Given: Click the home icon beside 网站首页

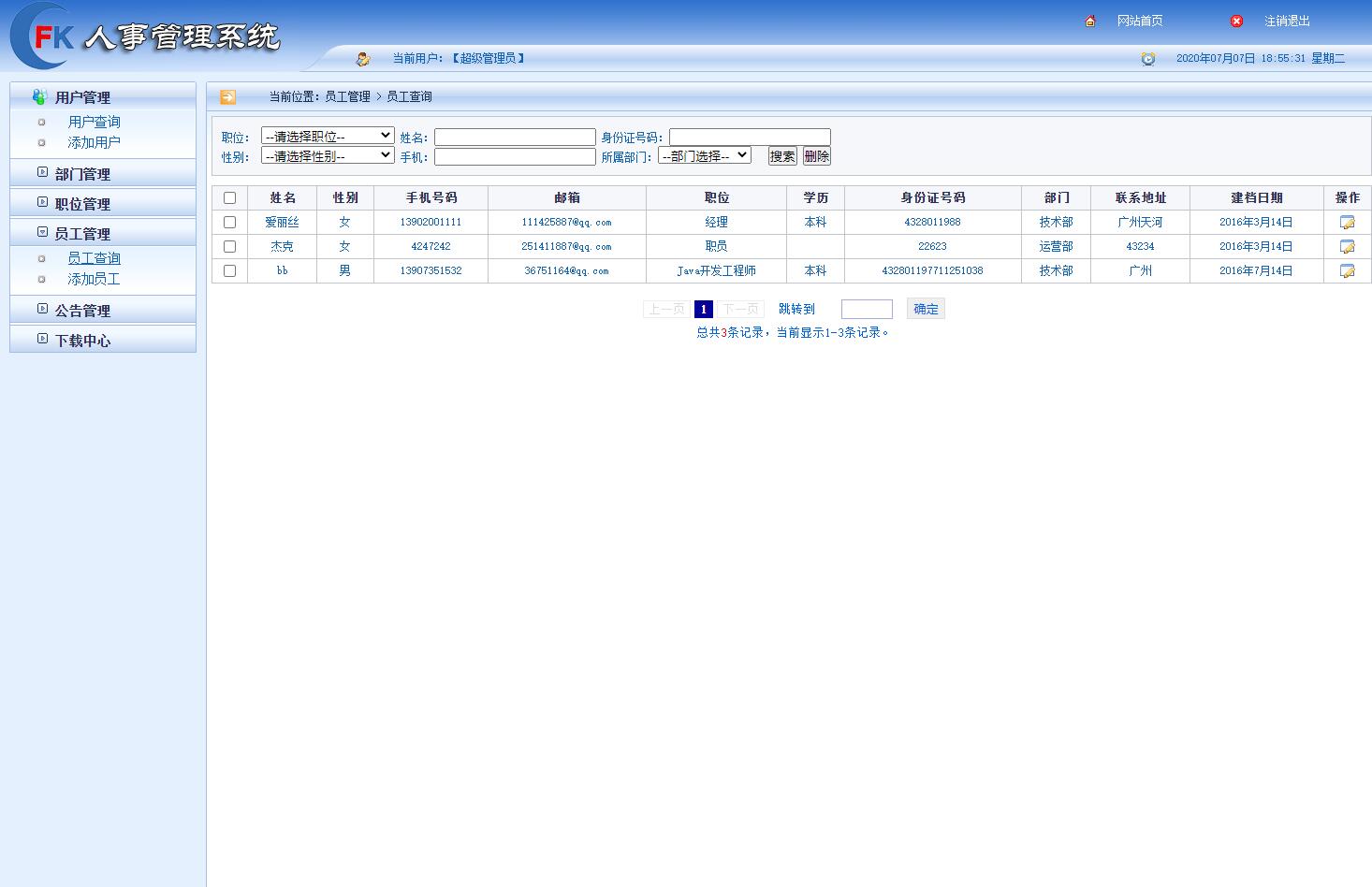Looking at the screenshot, I should click(x=1088, y=20).
